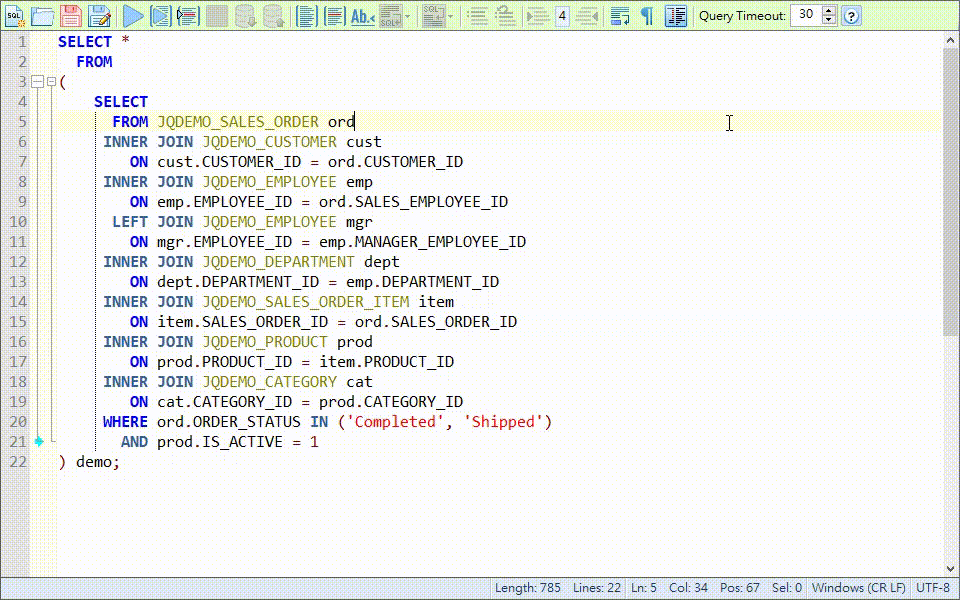Click the UTF-8 encoding indicator
The width and height of the screenshot is (960, 600).
tap(933, 588)
